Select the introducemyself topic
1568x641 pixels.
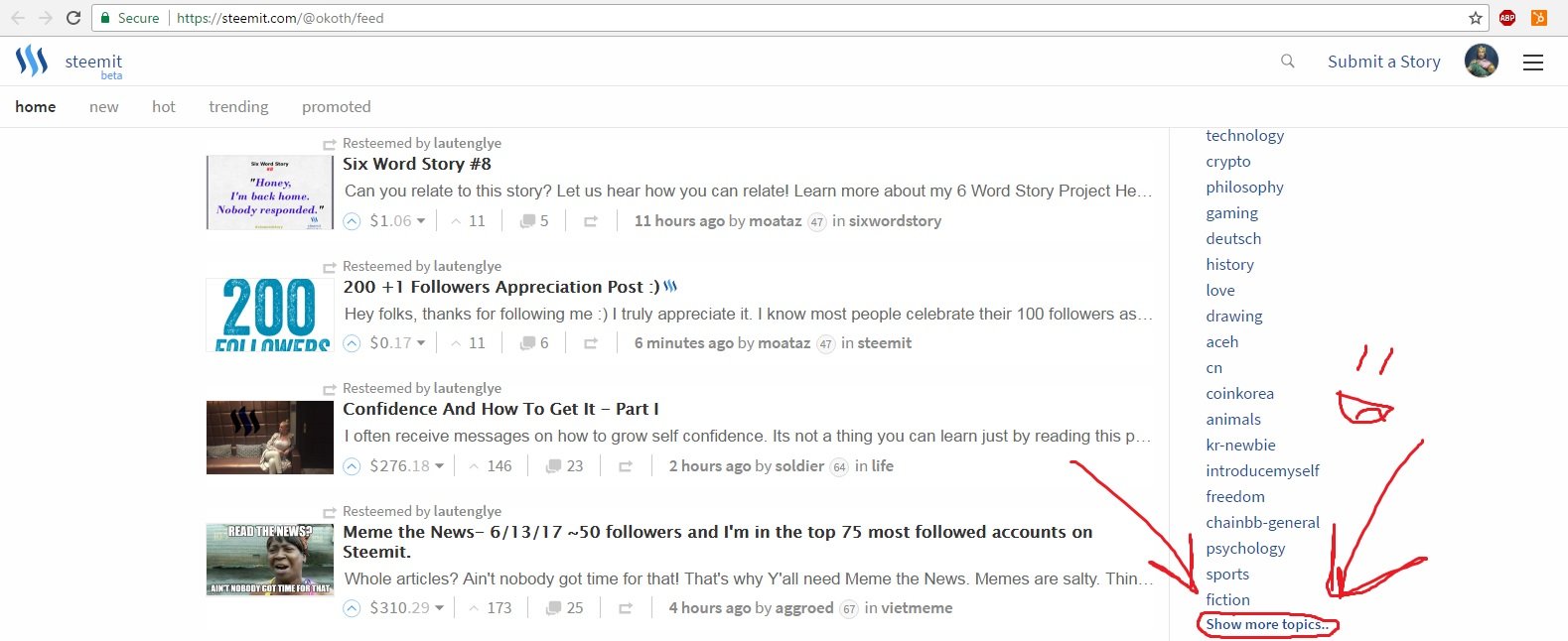pyautogui.click(x=1262, y=471)
